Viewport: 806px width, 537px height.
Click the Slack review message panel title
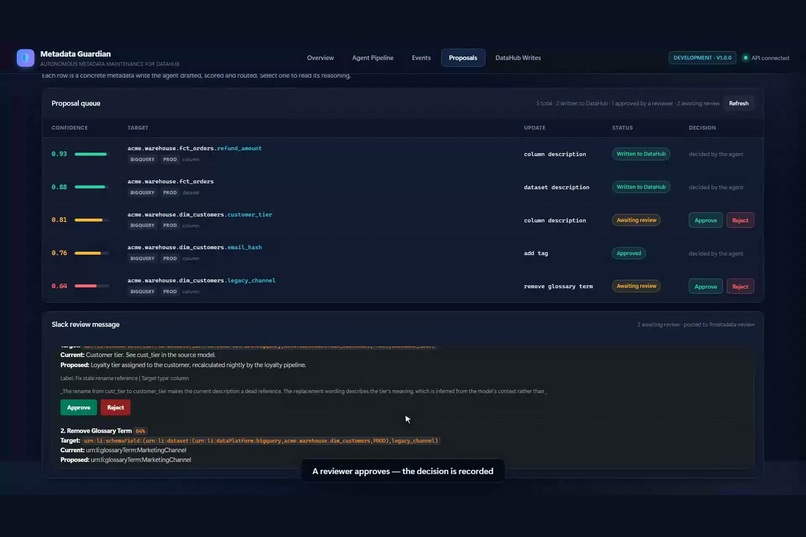[85, 325]
